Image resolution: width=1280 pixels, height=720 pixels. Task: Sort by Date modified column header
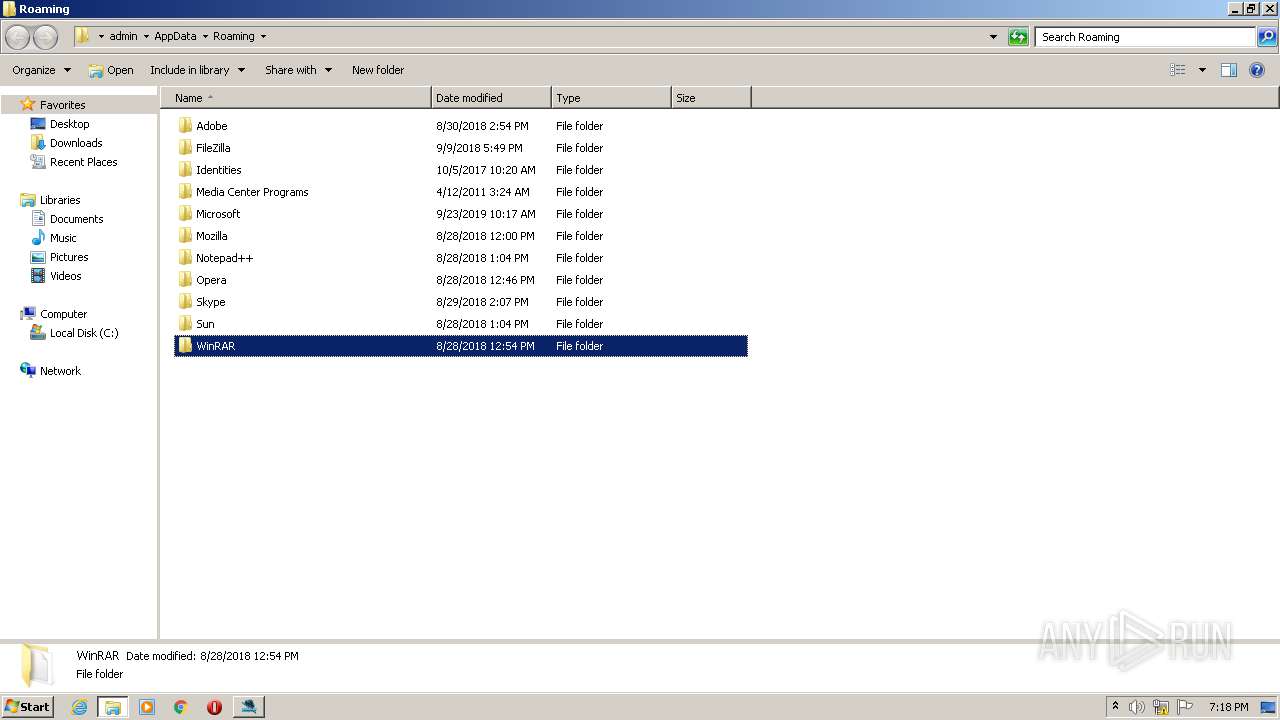point(491,98)
